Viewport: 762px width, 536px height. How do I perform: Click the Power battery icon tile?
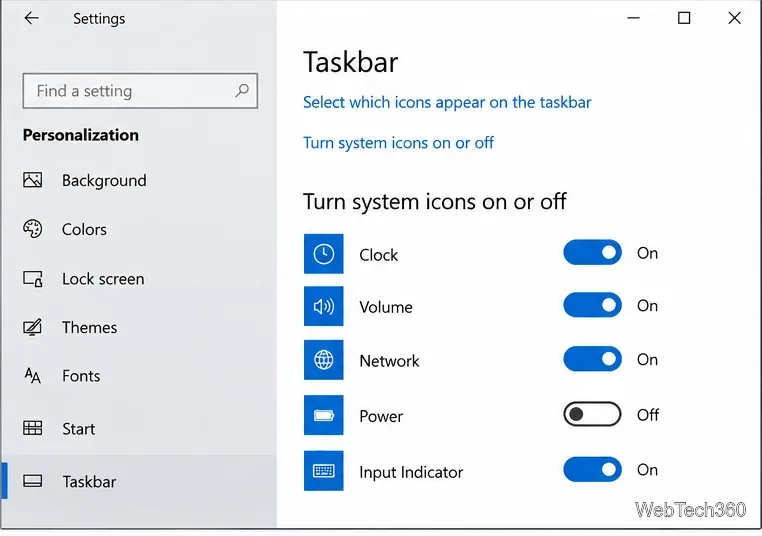pos(324,415)
